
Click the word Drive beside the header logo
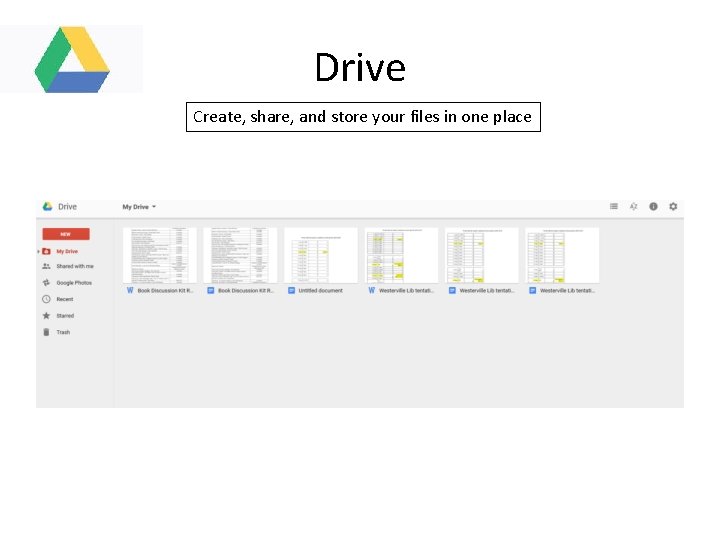(x=68, y=207)
